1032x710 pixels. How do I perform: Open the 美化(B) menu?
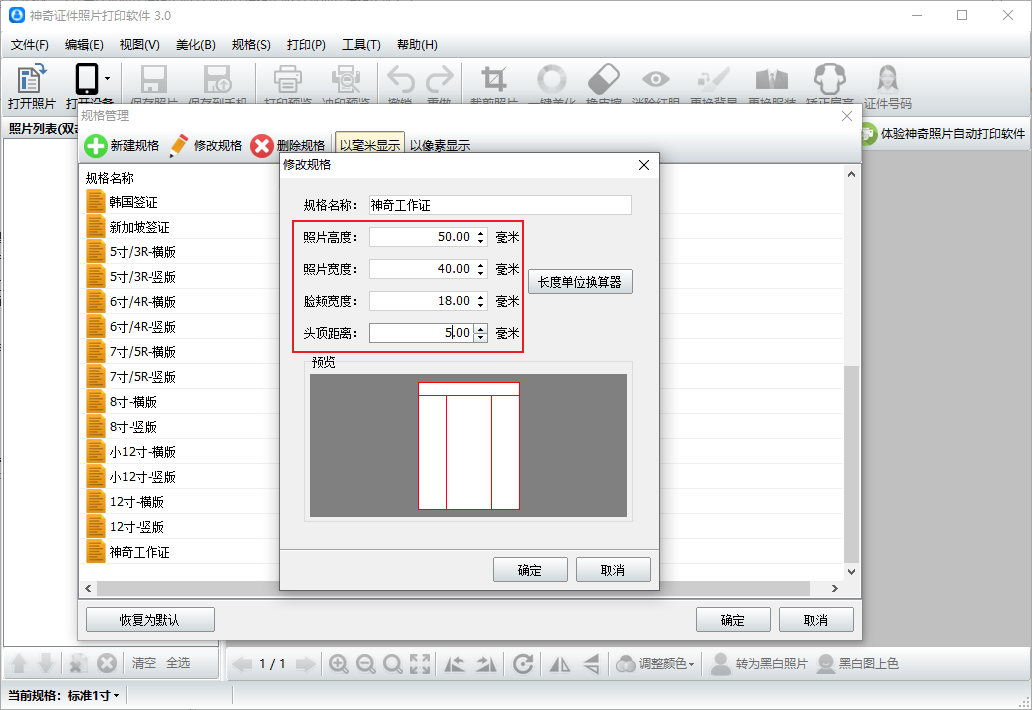pyautogui.click(x=195, y=45)
